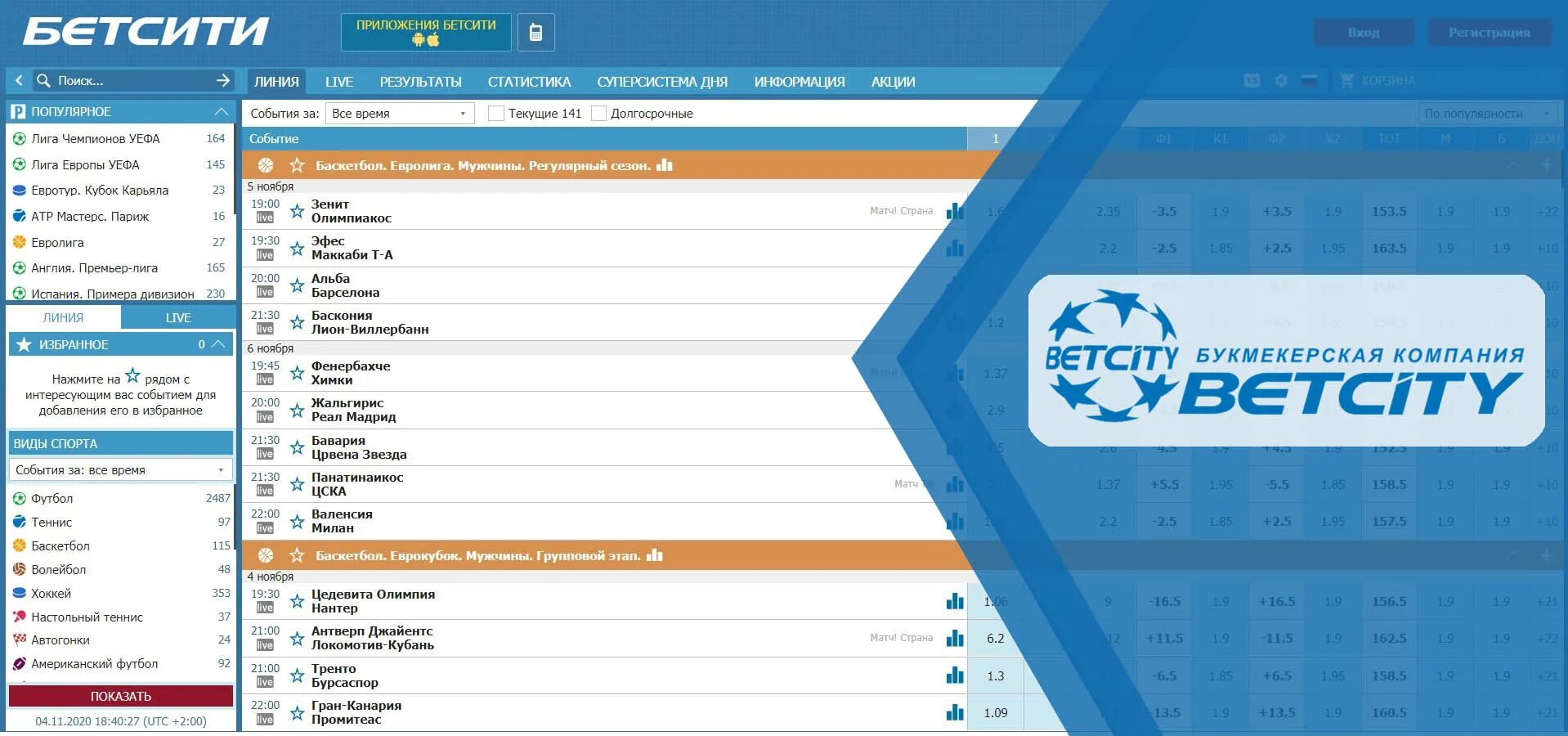Open the Корзина bet slip
Image resolution: width=1568 pixels, height=736 pixels.
pos(1378,81)
